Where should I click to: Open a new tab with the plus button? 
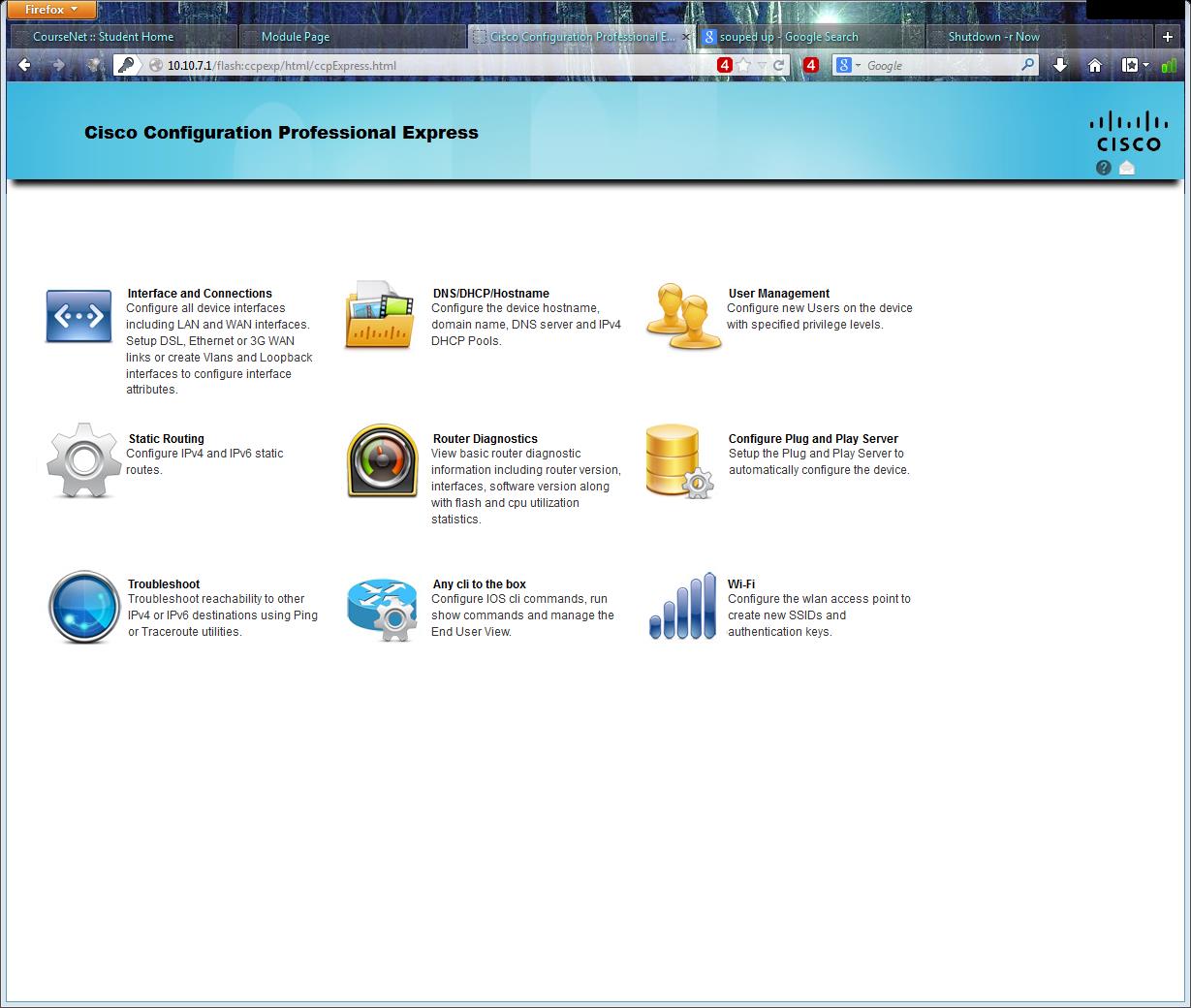1168,37
